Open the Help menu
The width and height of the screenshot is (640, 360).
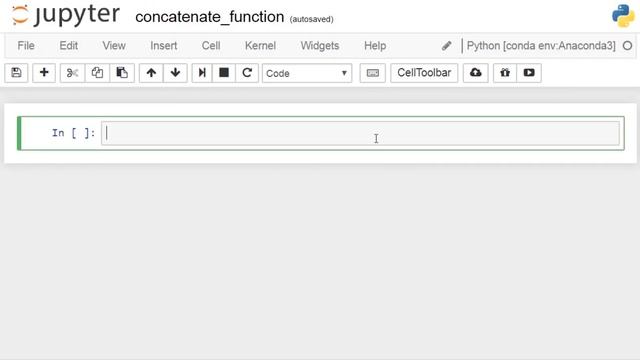tap(375, 46)
